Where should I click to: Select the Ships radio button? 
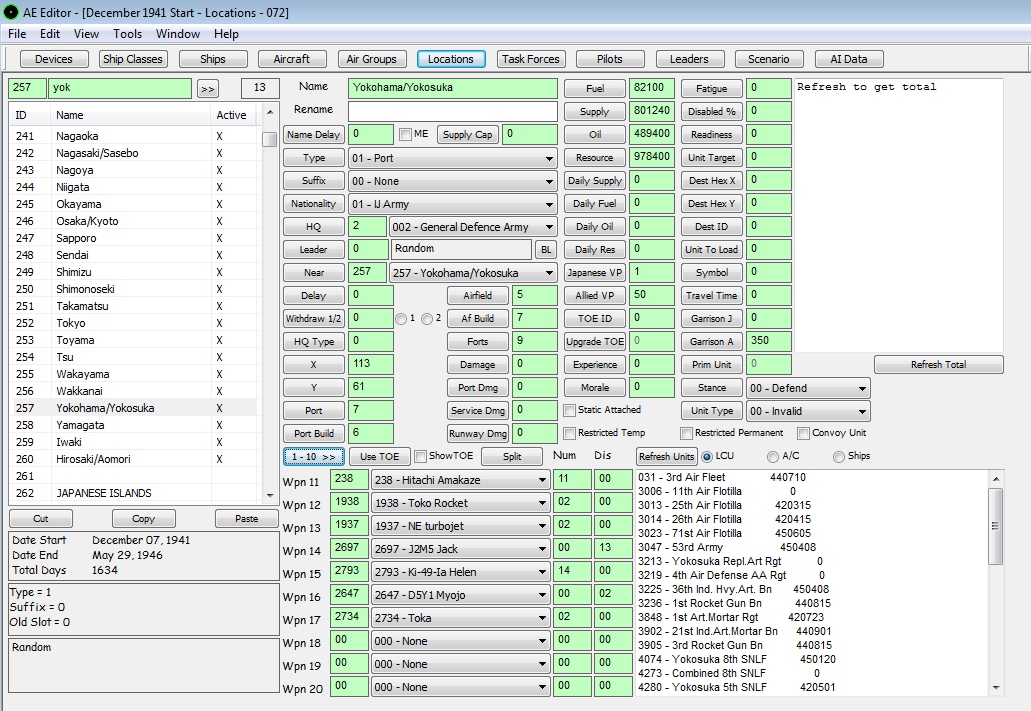(x=839, y=457)
